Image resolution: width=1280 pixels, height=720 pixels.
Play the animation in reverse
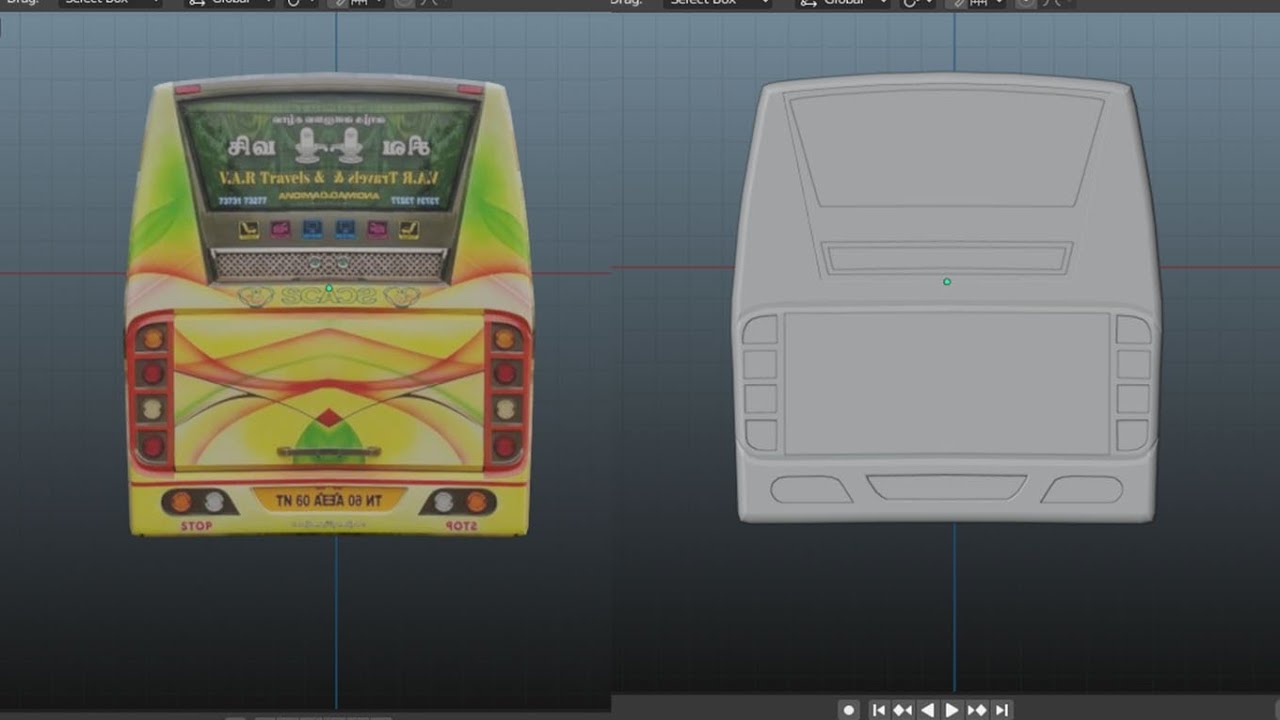pos(927,710)
